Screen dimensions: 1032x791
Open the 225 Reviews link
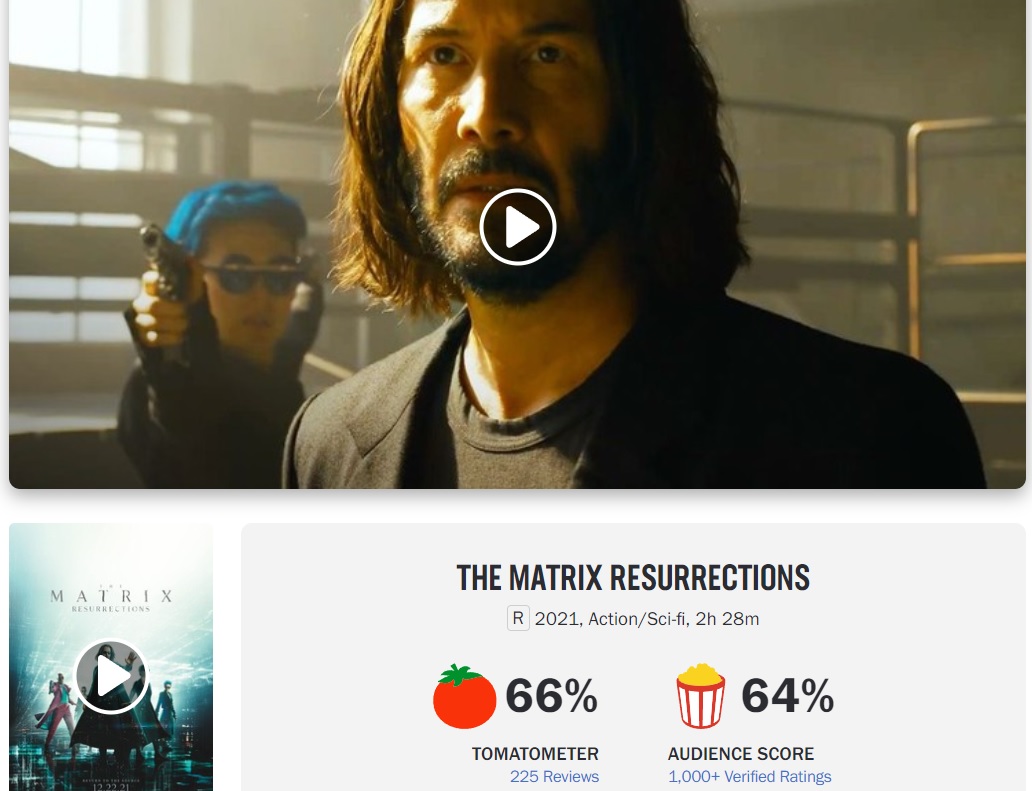pos(554,777)
